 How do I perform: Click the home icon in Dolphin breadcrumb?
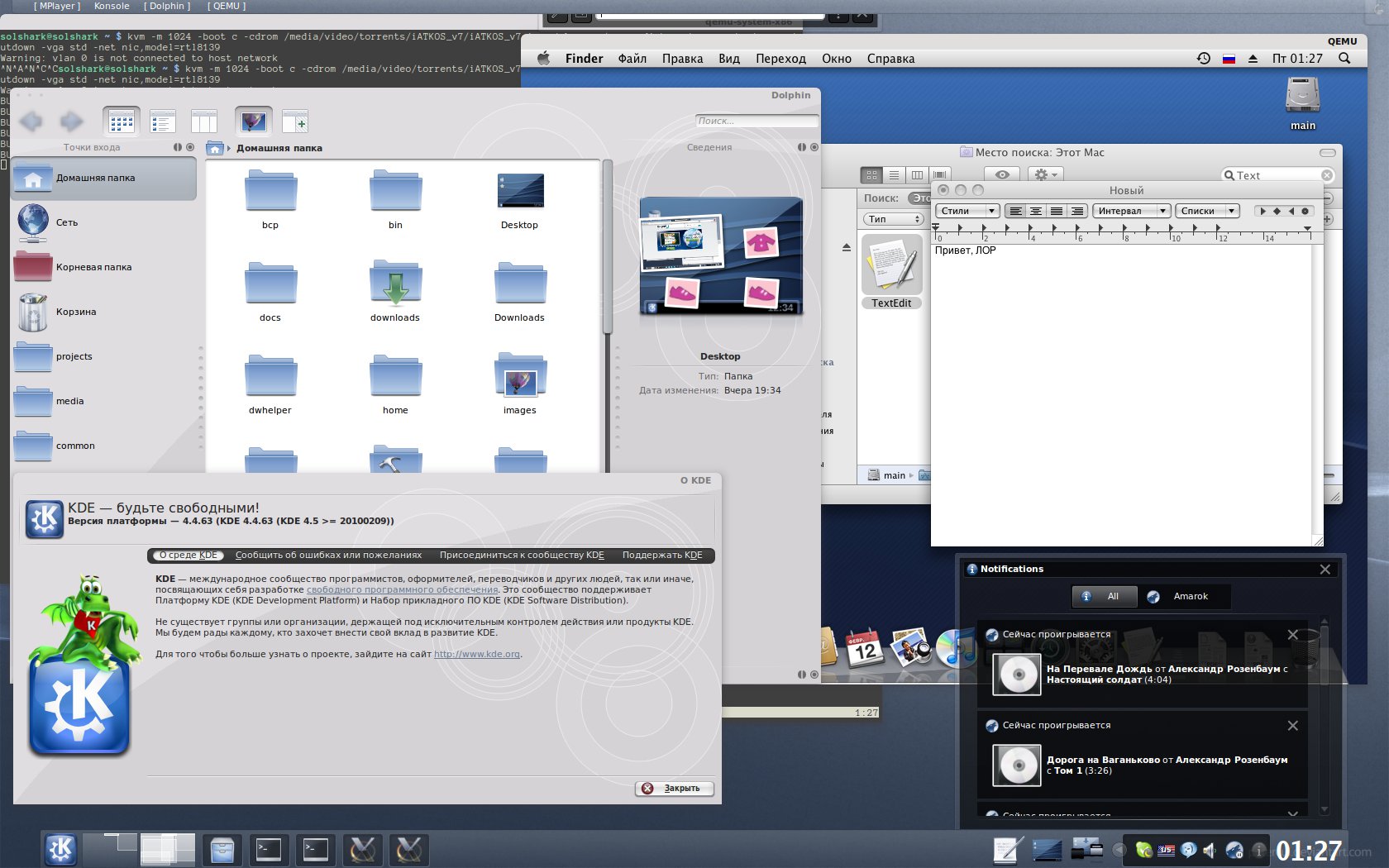click(x=215, y=148)
